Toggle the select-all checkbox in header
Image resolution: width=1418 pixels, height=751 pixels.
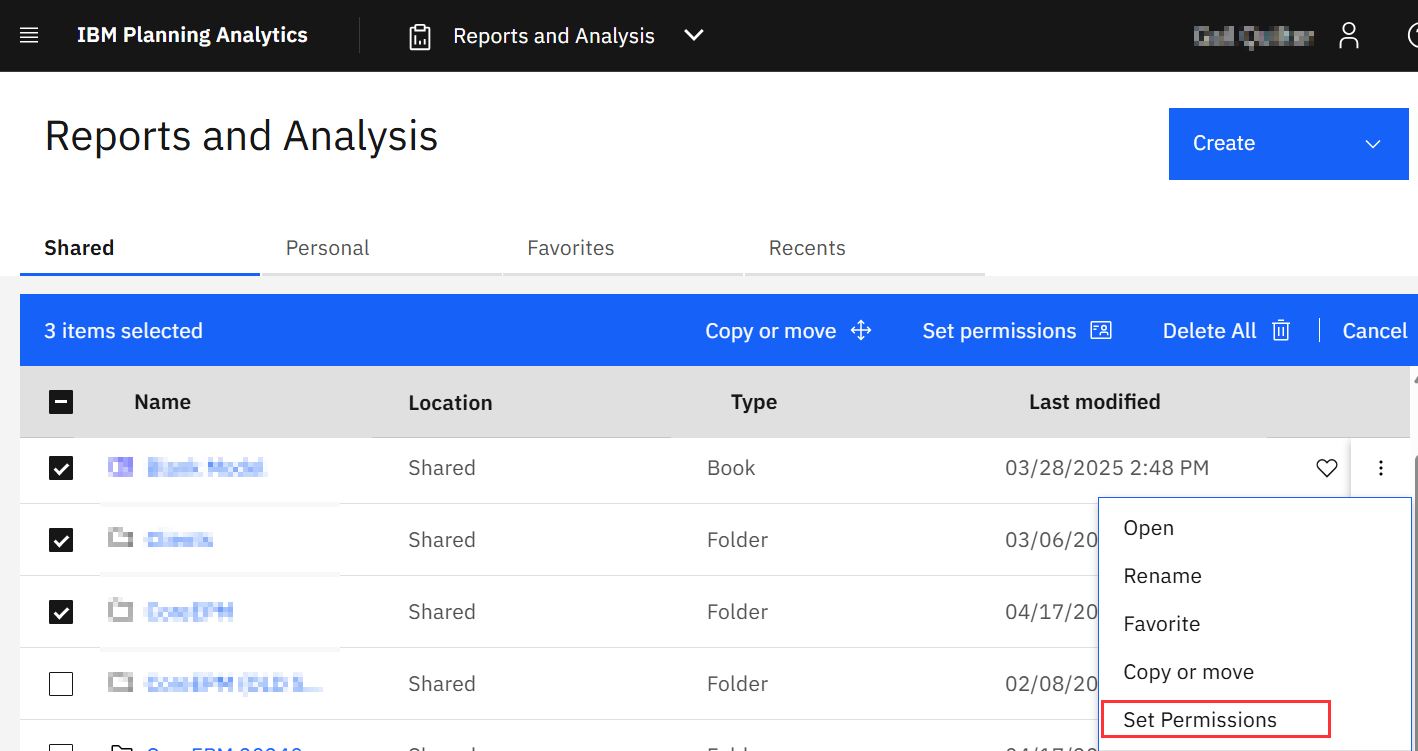pos(61,402)
